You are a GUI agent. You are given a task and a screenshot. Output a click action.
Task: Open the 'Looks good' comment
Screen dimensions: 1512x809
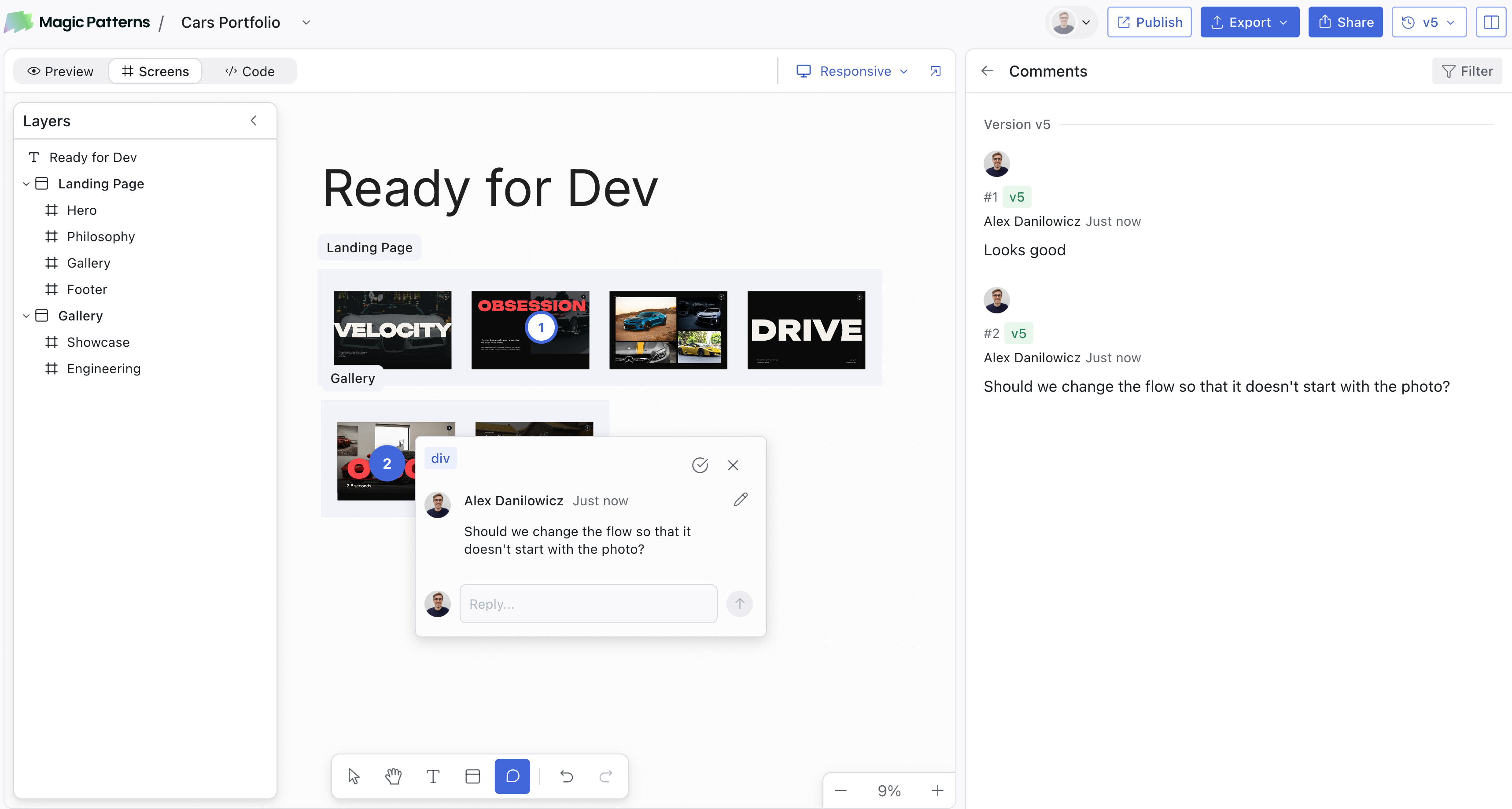point(1024,250)
